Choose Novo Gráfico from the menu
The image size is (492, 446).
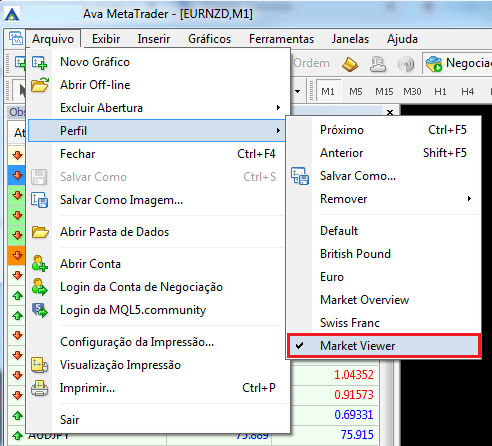(x=157, y=62)
